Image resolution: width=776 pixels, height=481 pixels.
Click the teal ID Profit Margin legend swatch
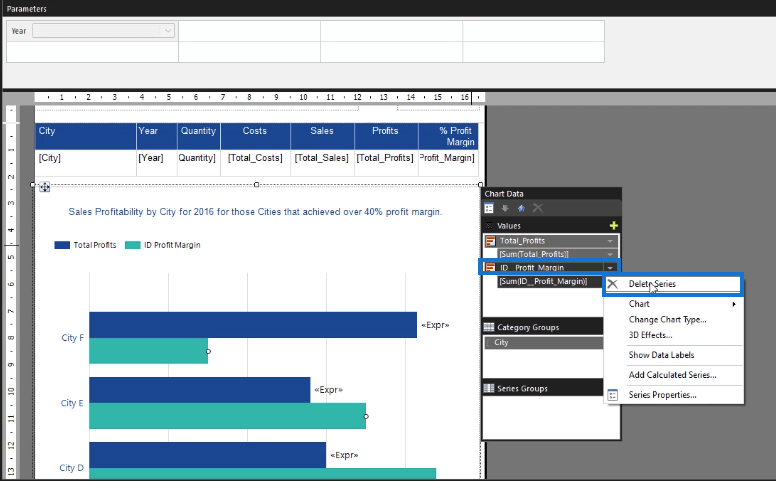[x=133, y=245]
